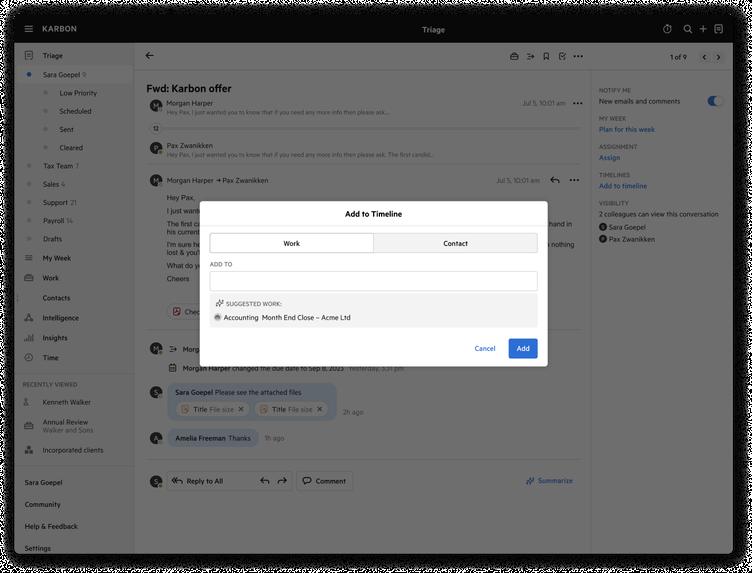Open Low Priority folder
The image size is (752, 573).
(x=78, y=93)
